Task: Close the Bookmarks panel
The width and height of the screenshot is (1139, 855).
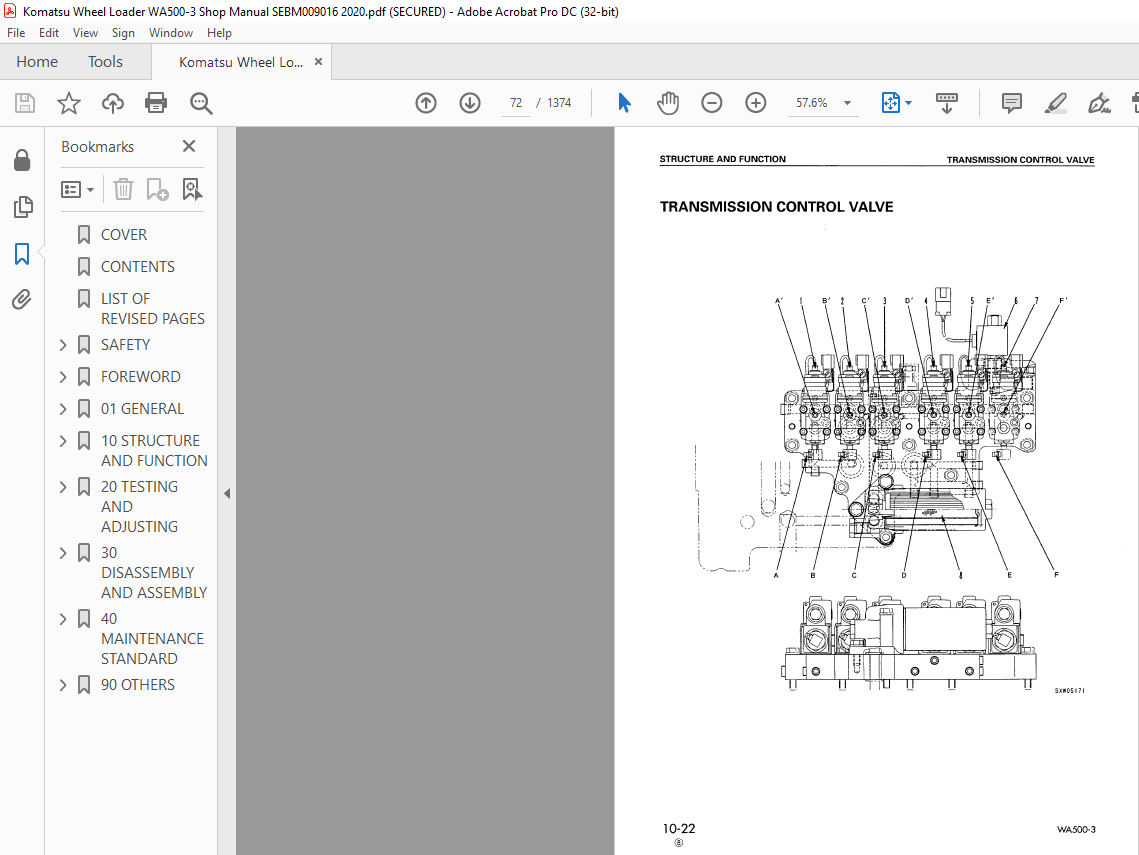Action: pos(189,146)
